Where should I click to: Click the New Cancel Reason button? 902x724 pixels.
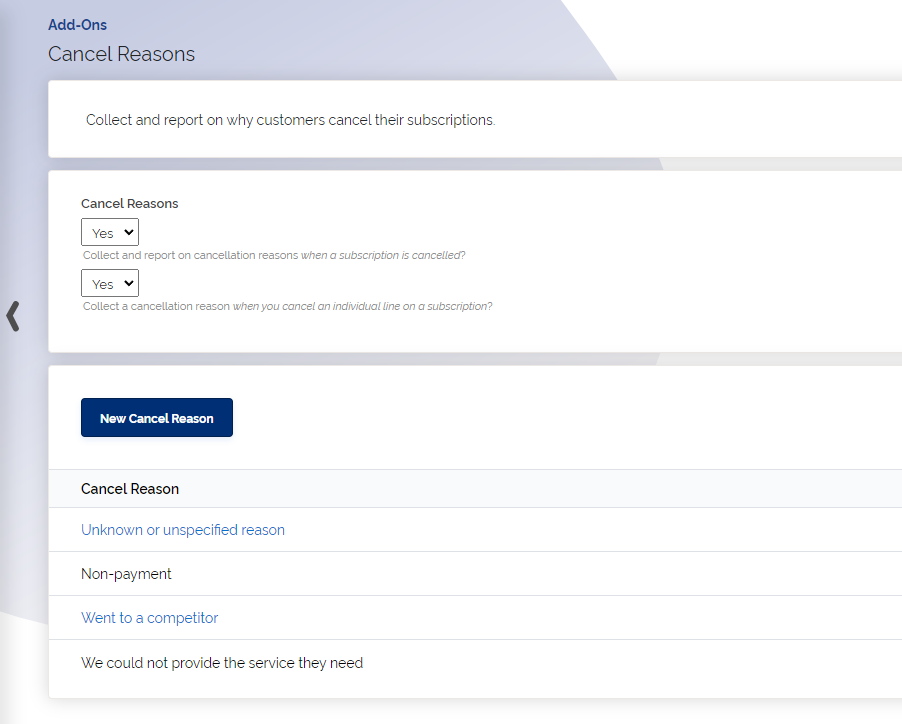point(157,417)
